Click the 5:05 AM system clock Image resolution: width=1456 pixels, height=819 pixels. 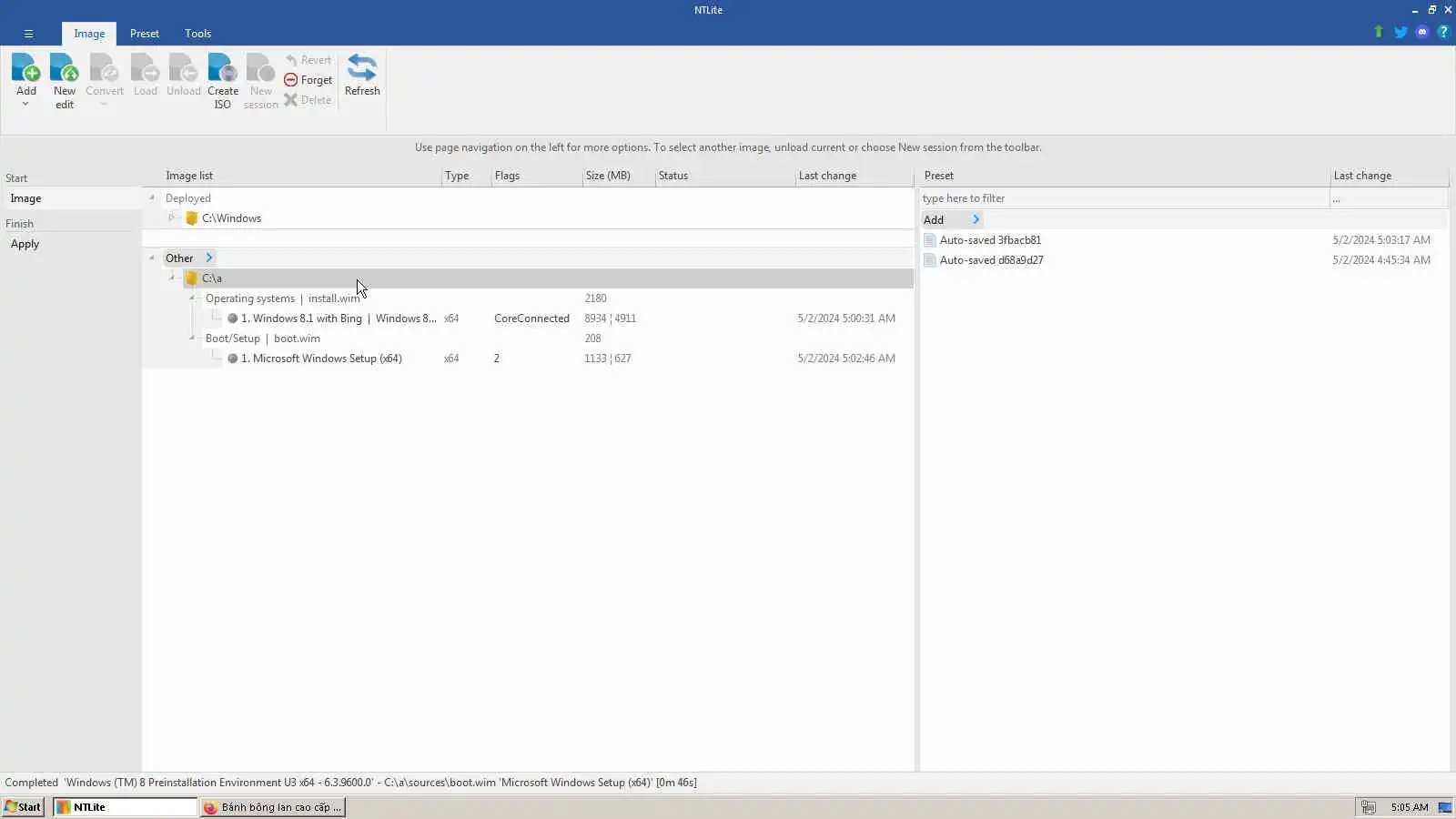(x=1410, y=807)
